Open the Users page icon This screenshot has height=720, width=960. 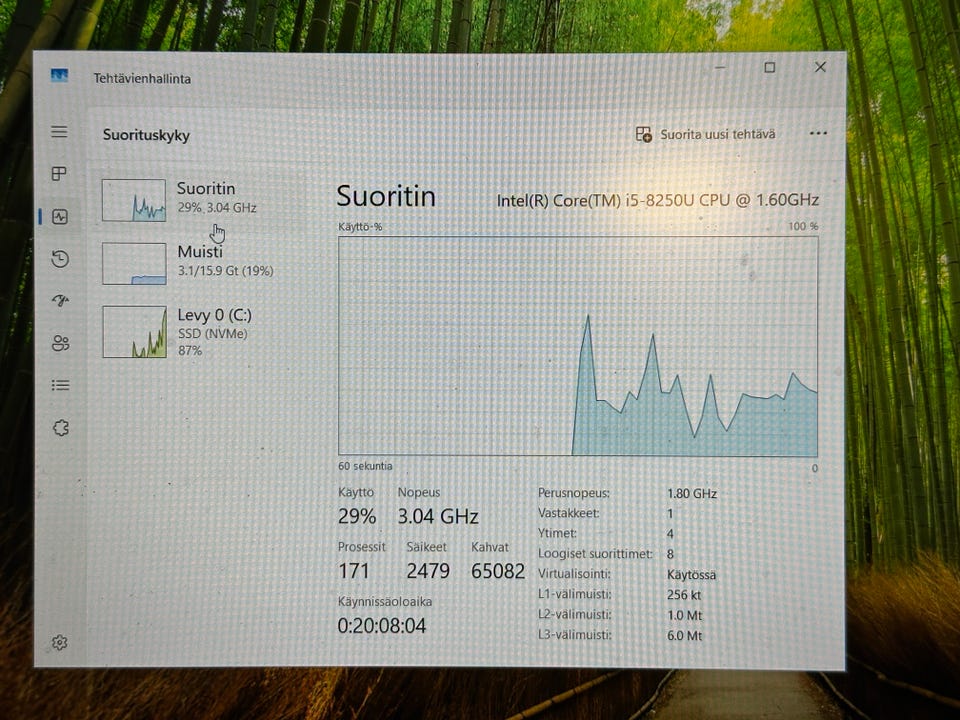click(x=60, y=343)
